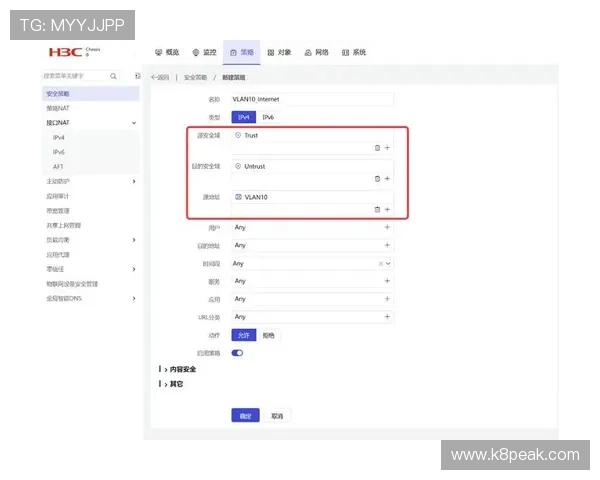The width and height of the screenshot is (600, 480).
Task: Open the 概览 overview tab
Action: [x=167, y=52]
